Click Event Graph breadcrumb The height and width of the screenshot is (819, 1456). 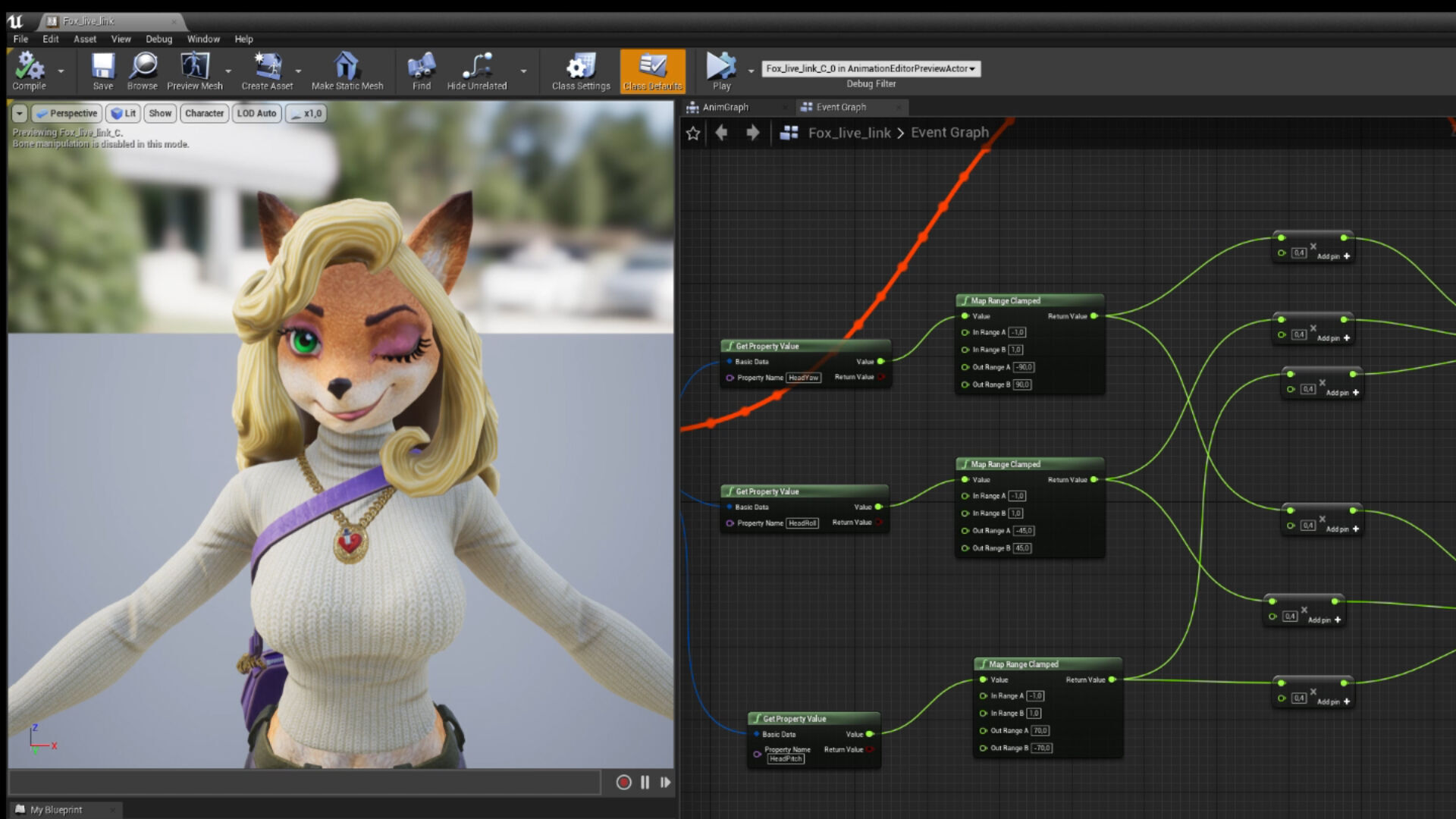tap(949, 133)
